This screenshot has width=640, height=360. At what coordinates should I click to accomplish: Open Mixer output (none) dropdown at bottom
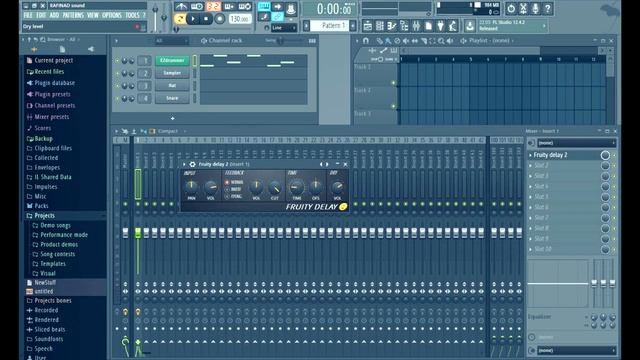(576, 350)
